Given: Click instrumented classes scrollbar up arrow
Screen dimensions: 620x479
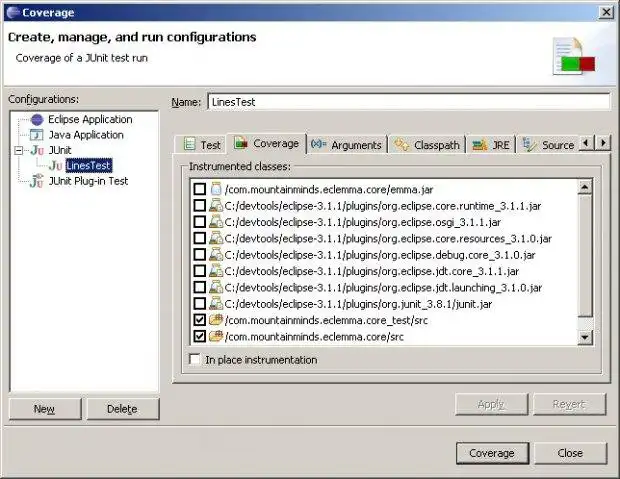Looking at the screenshot, I should [585, 187].
